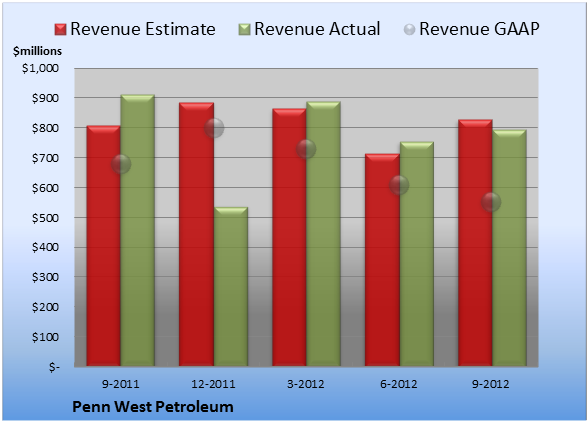Click the 9-2011 GAAP sphere marker
The image size is (588, 422).
121,164
